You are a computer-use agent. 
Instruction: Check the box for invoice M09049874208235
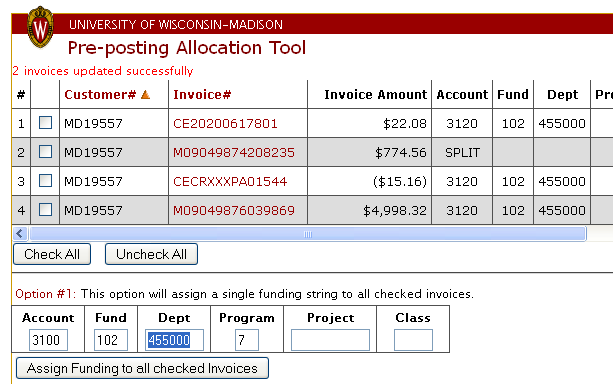pyautogui.click(x=45, y=152)
